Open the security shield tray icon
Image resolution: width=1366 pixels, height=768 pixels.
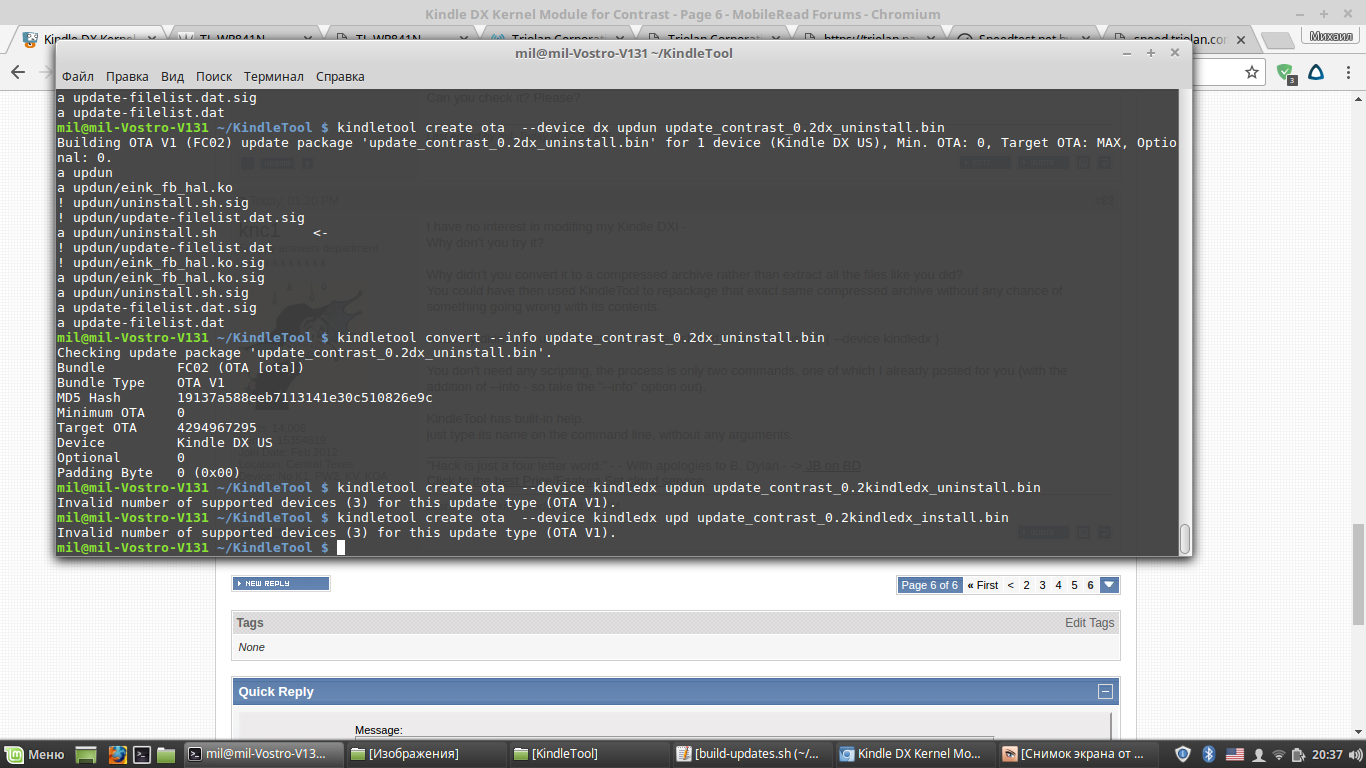pyautogui.click(x=1183, y=754)
